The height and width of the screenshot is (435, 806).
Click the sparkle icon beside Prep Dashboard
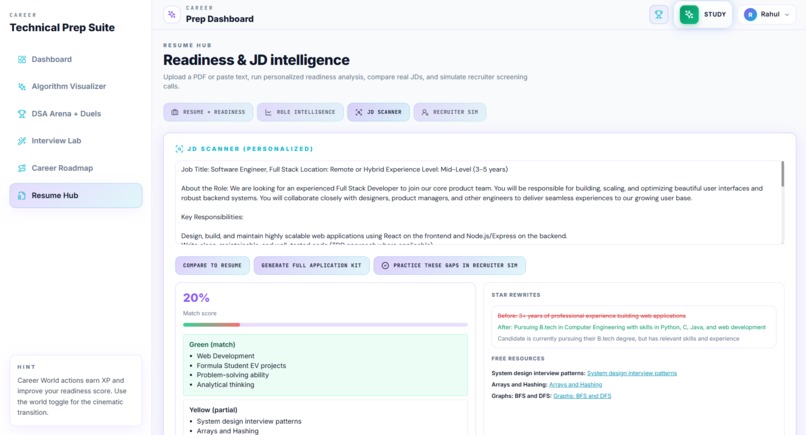tap(172, 15)
